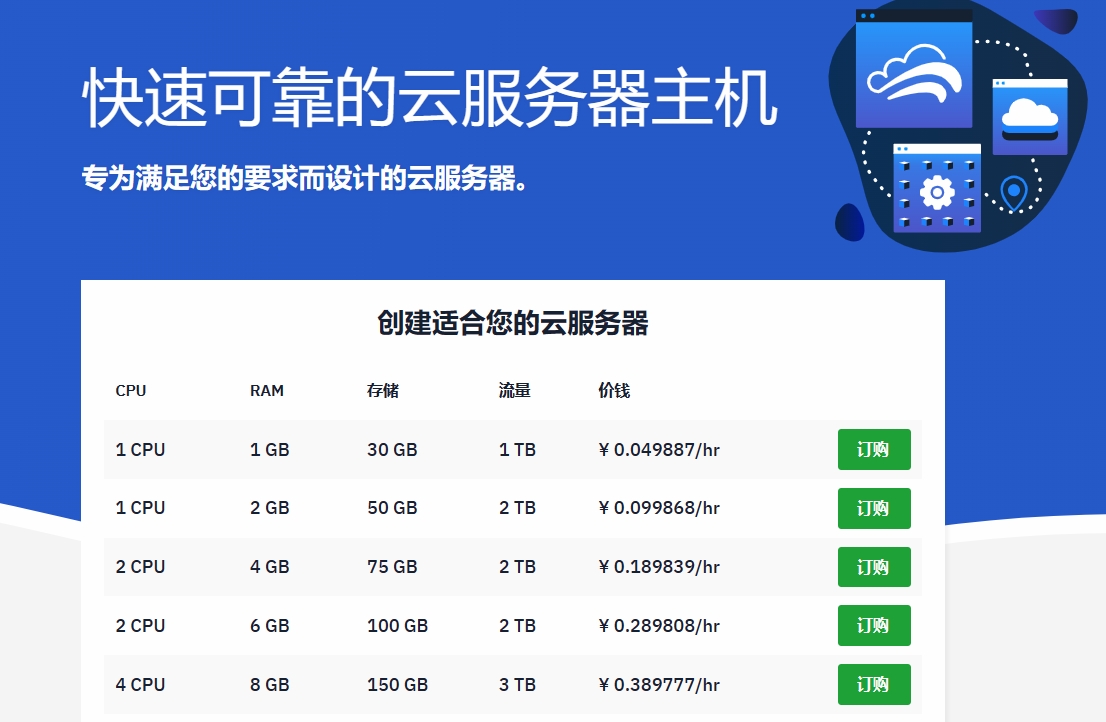
Task: Select the 价钱 column header
Action: pos(614,391)
